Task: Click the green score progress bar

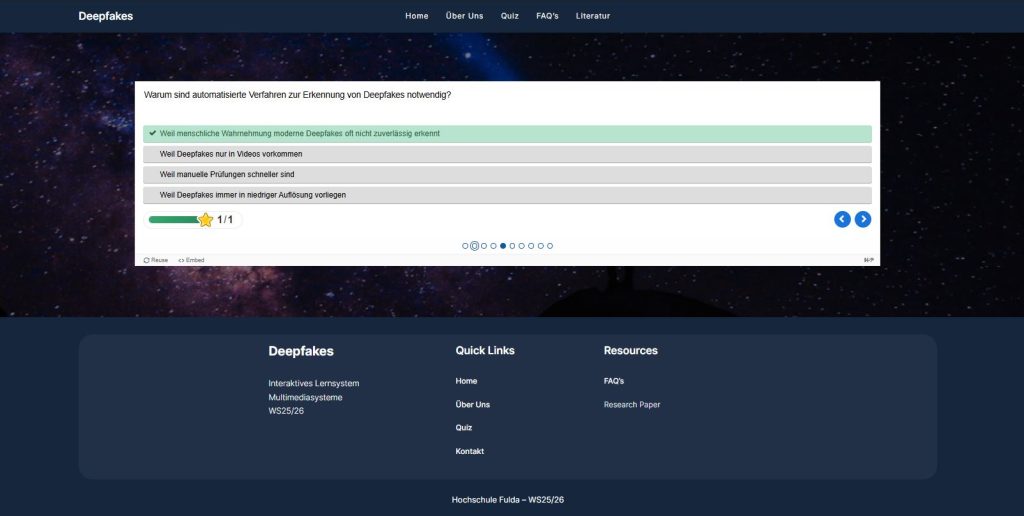Action: point(173,220)
